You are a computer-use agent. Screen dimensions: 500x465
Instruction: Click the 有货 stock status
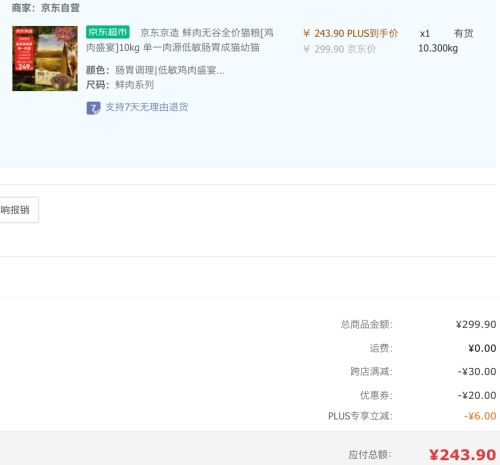[464, 33]
